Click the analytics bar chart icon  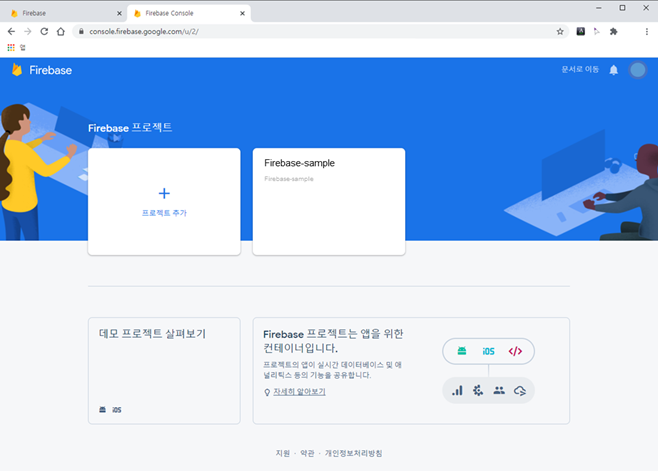(457, 391)
